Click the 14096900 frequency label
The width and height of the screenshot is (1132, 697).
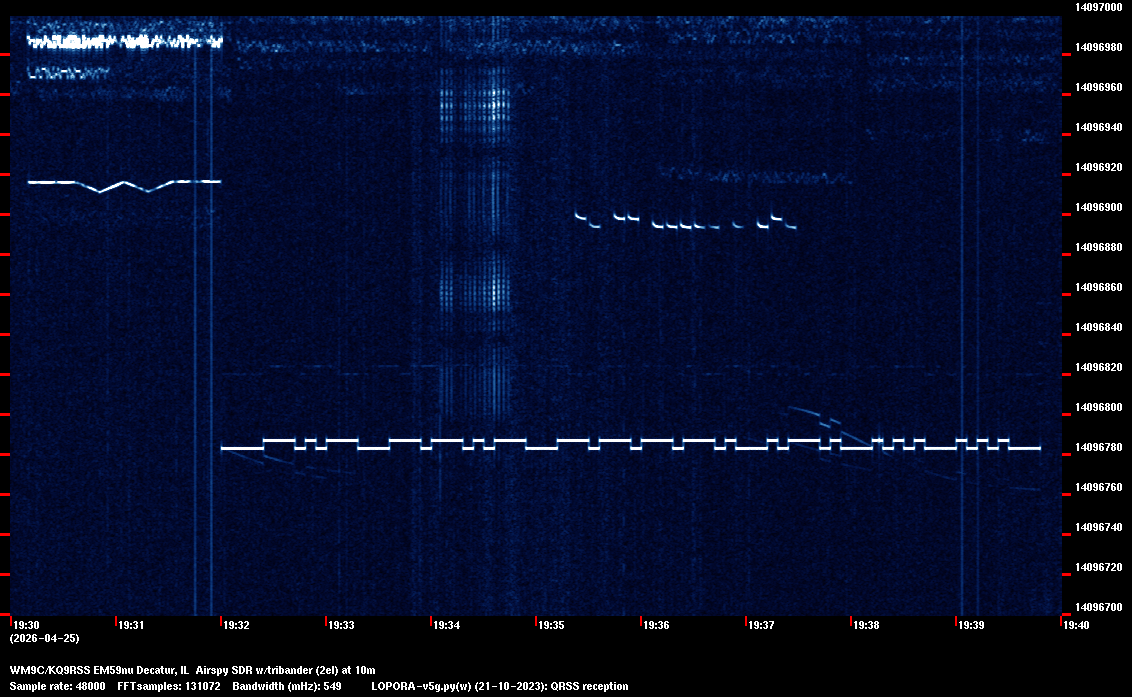[1099, 208]
